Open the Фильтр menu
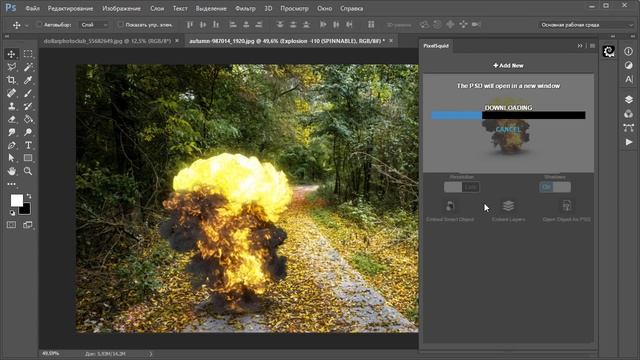The width and height of the screenshot is (640, 360). [245, 8]
